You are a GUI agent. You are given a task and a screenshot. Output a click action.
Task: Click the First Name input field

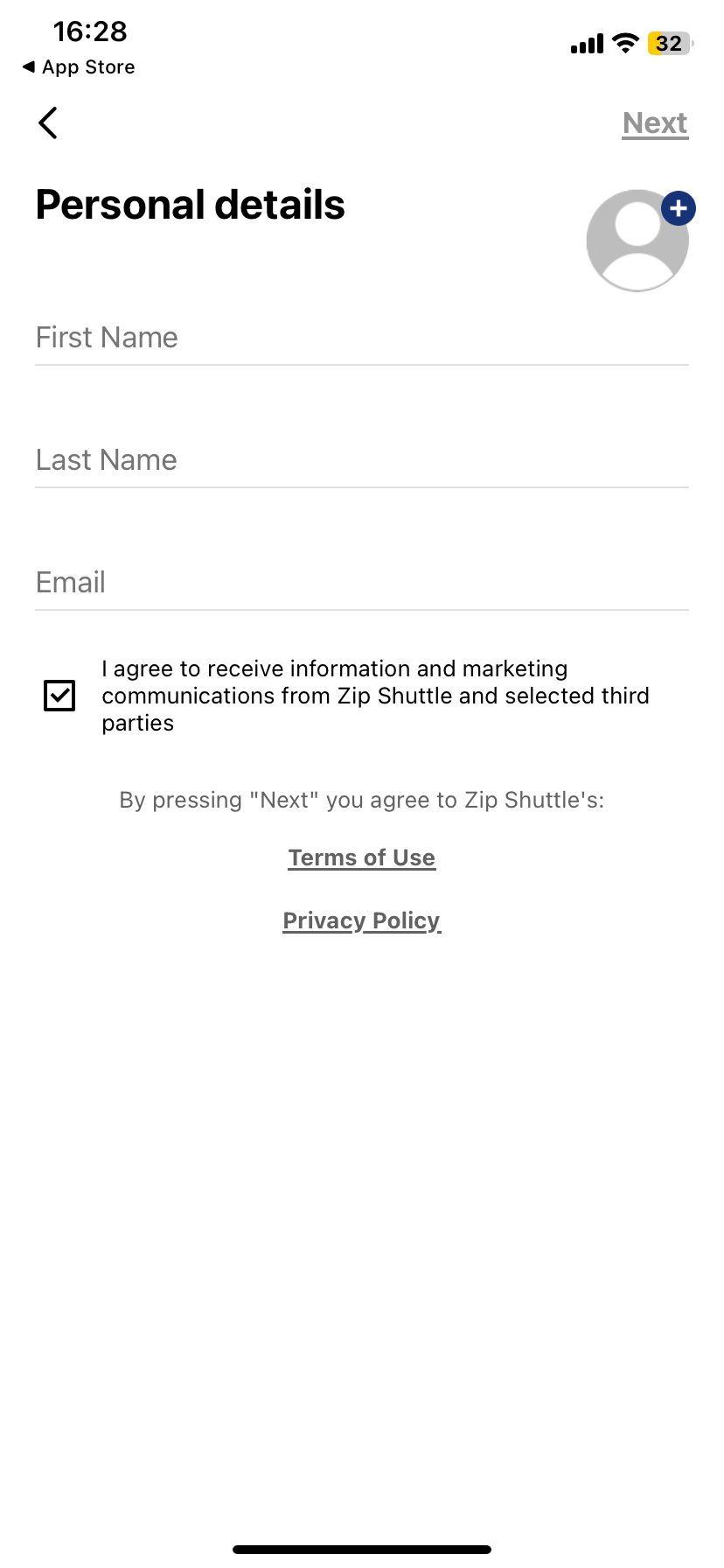361,338
